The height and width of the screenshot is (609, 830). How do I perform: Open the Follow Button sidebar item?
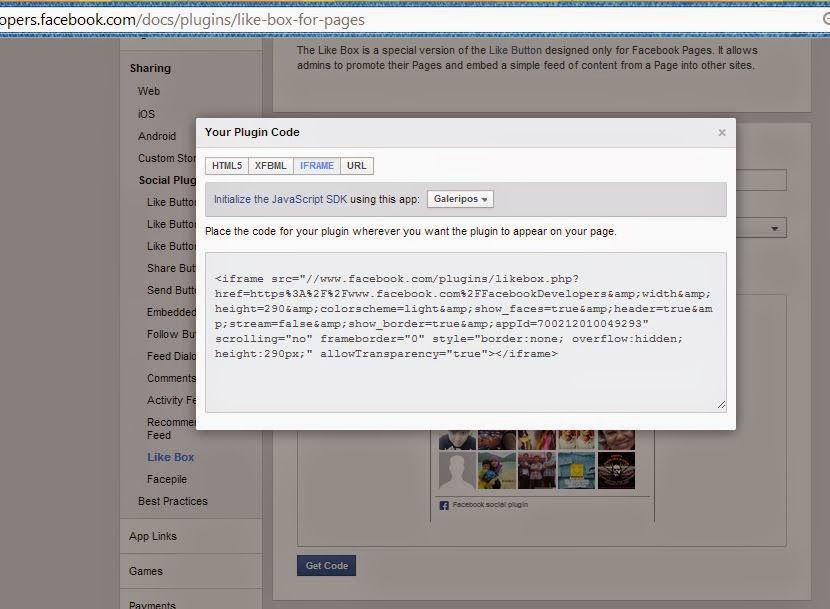click(x=172, y=334)
